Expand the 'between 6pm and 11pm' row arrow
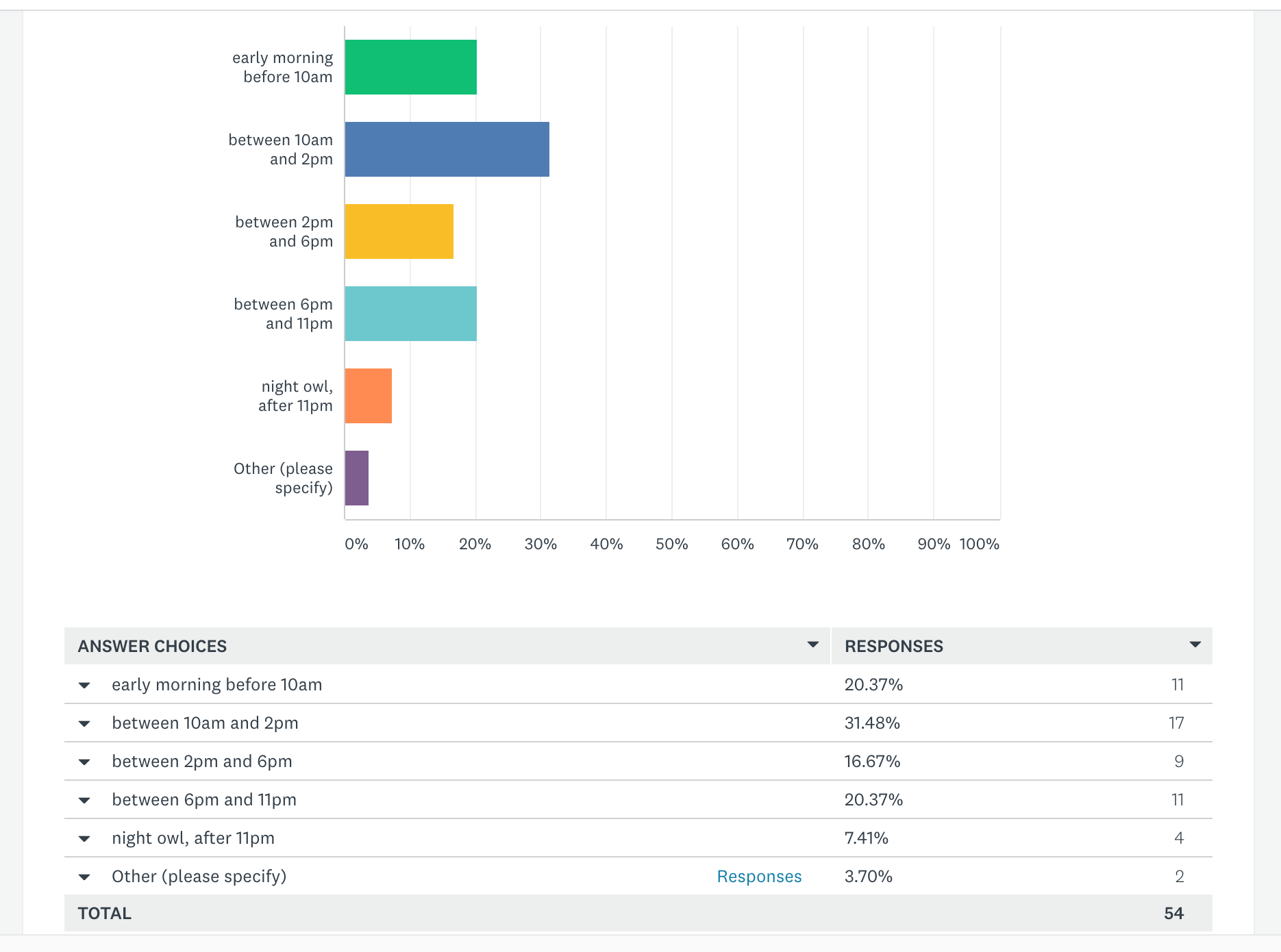1281x952 pixels. pyautogui.click(x=84, y=800)
